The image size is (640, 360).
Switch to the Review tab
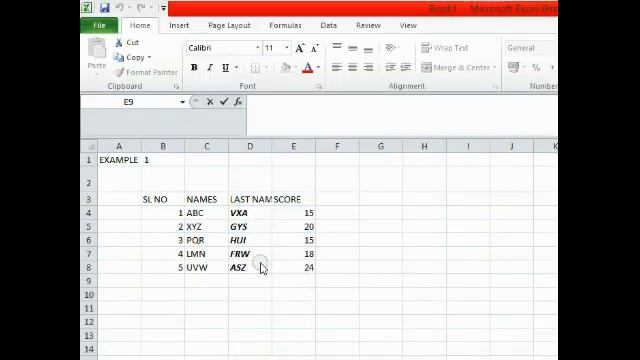point(368,25)
